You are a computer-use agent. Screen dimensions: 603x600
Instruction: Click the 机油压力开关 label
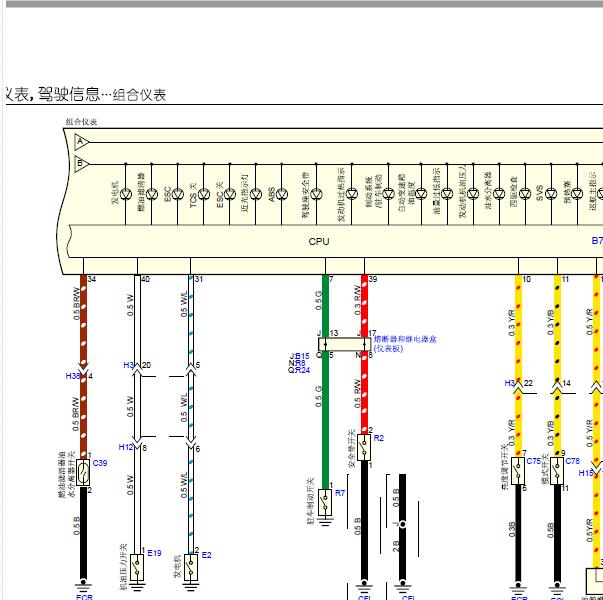[123, 567]
